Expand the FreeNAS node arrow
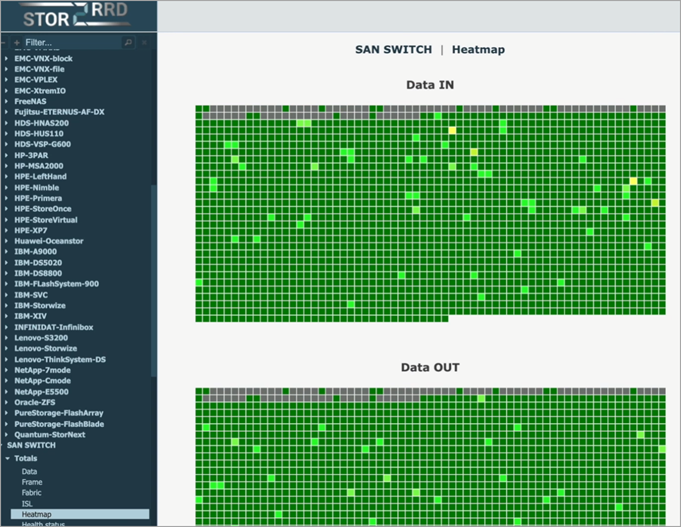 pyautogui.click(x=6, y=101)
